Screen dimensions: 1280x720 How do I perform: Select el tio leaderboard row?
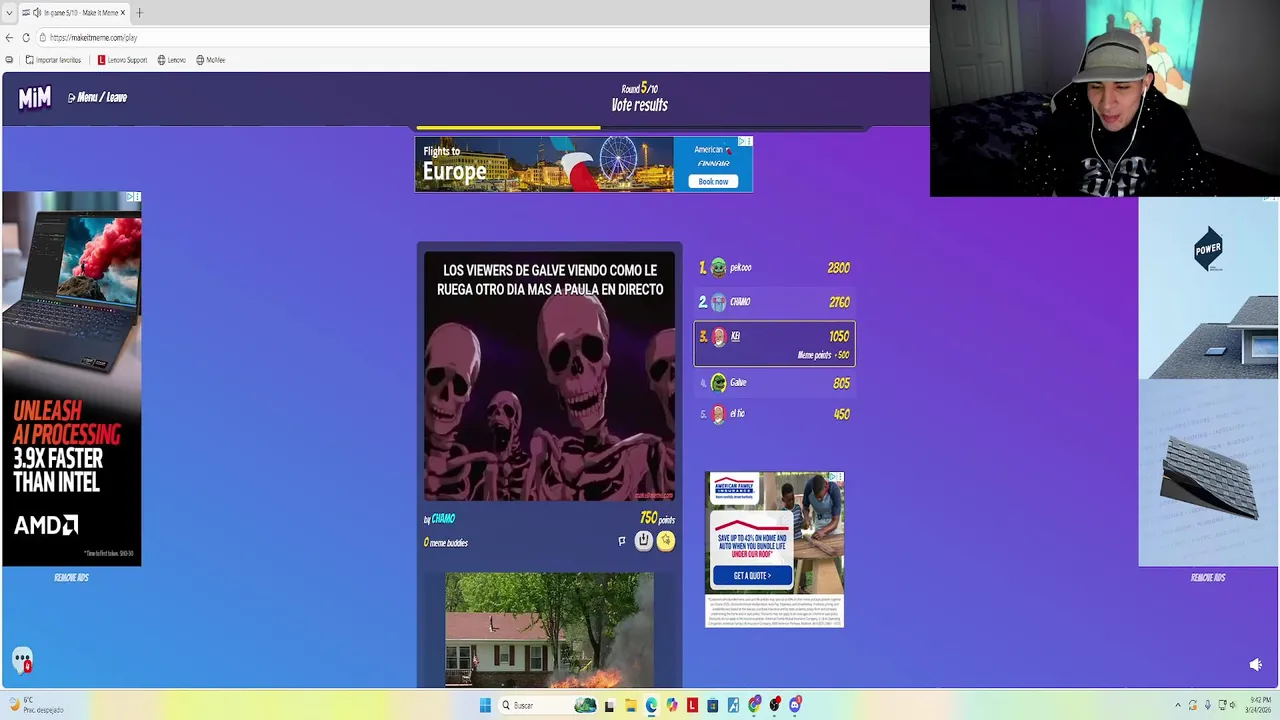(775, 414)
